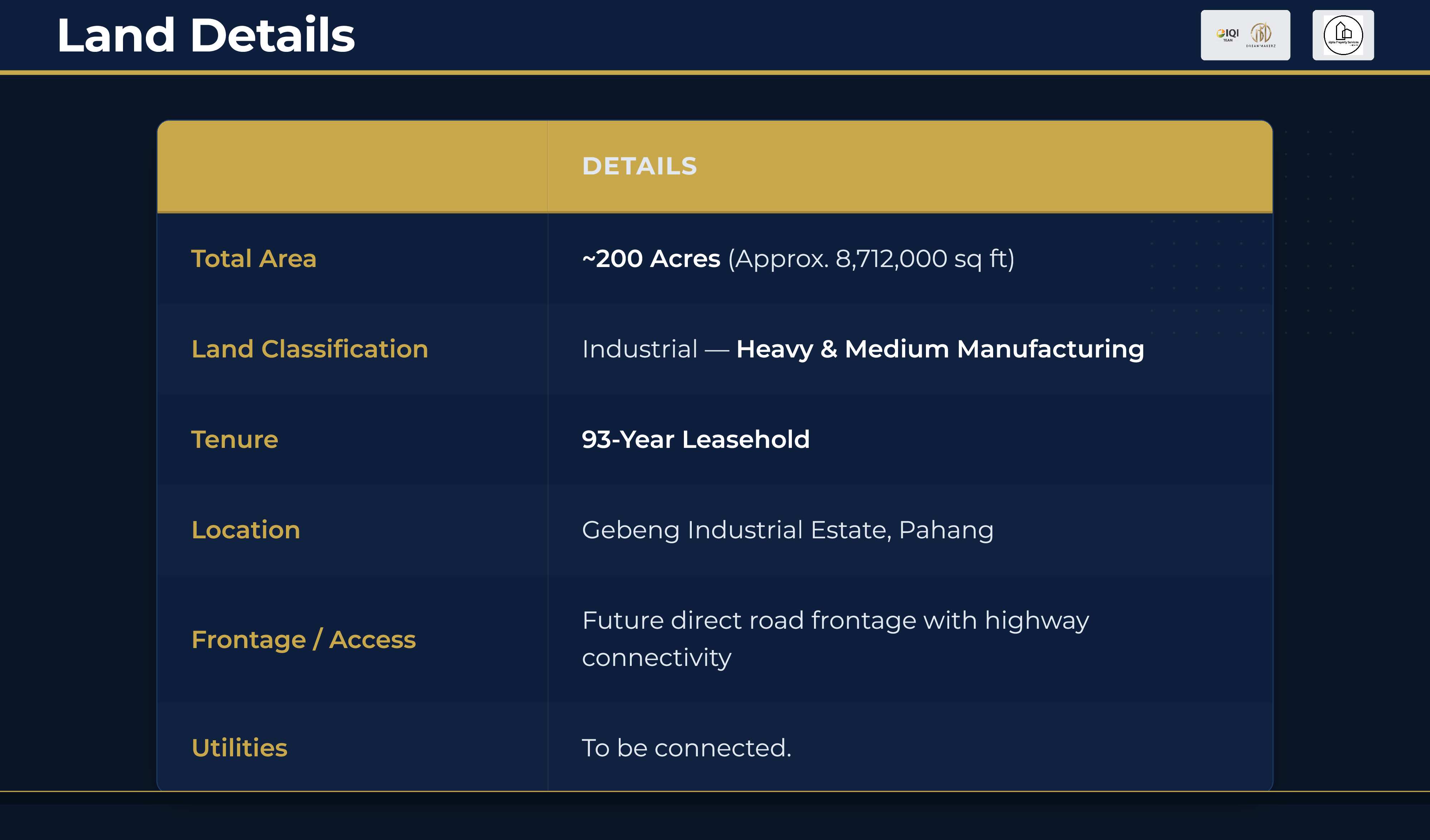Click the Land Details slide title
The width and height of the screenshot is (1430, 840).
pos(206,35)
